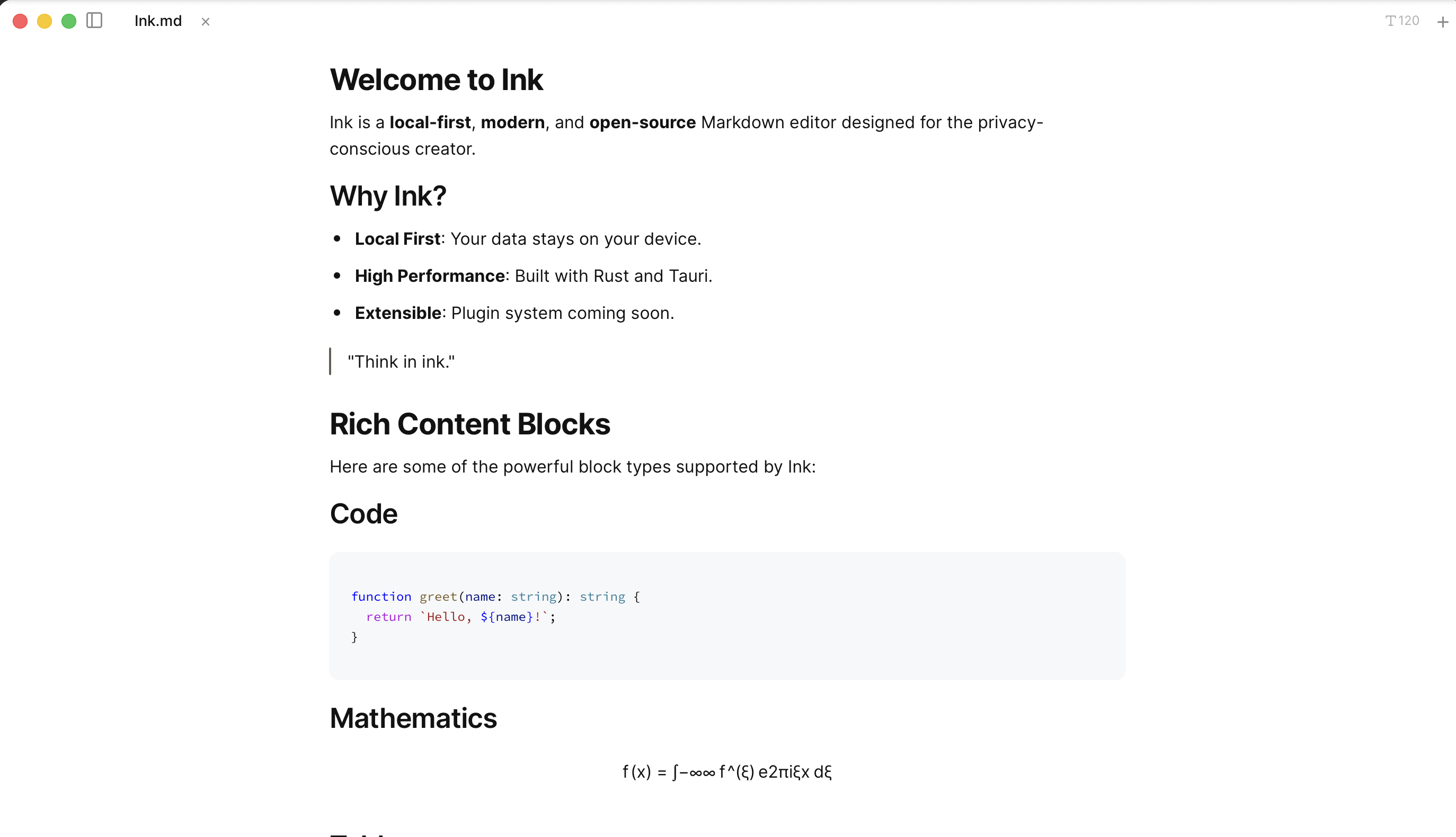Click the font size indicator showing 120
Image resolution: width=1456 pixels, height=837 pixels.
click(1401, 21)
